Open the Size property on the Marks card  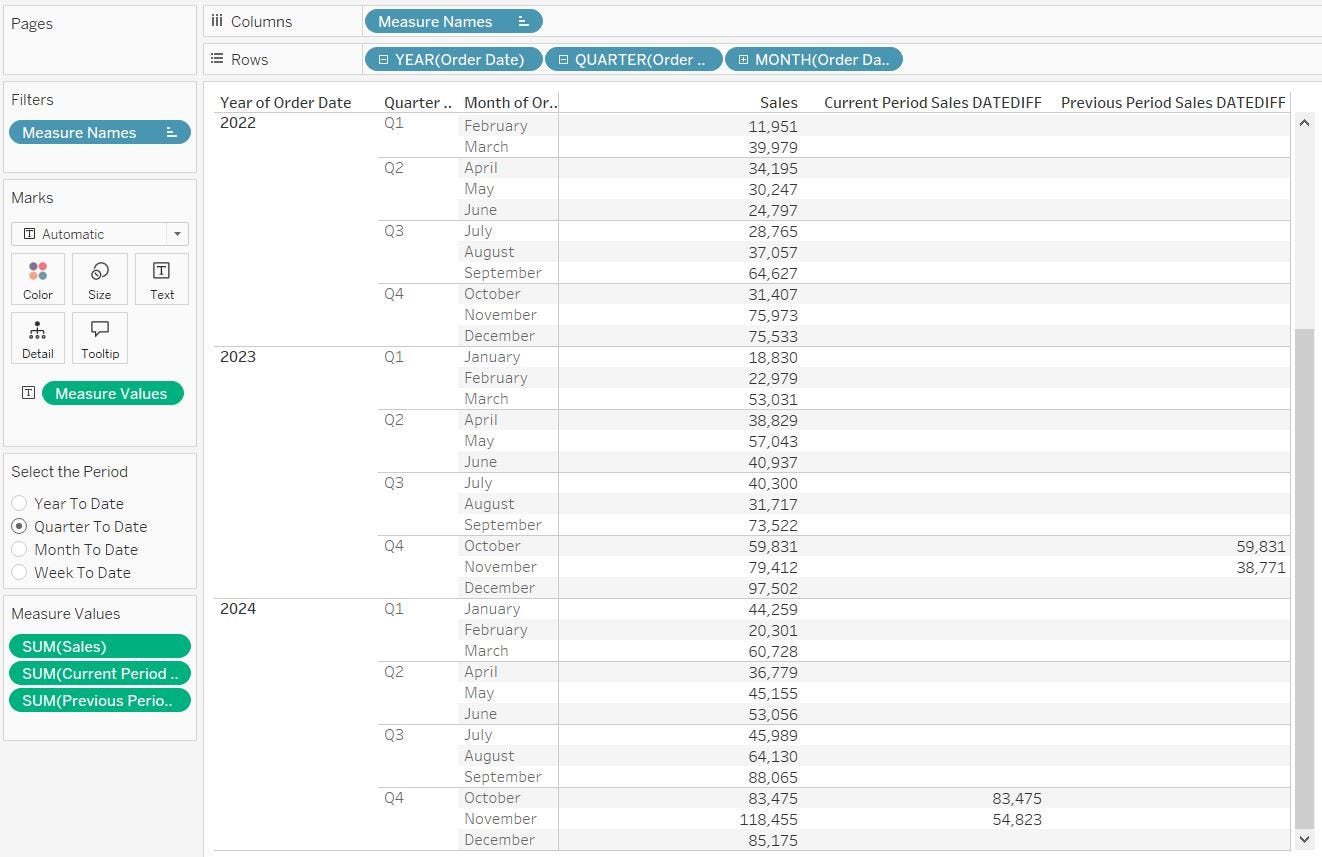coord(99,279)
